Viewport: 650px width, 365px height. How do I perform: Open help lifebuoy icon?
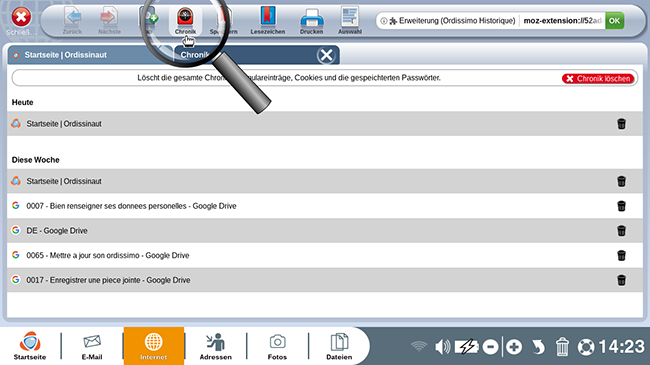pos(586,347)
